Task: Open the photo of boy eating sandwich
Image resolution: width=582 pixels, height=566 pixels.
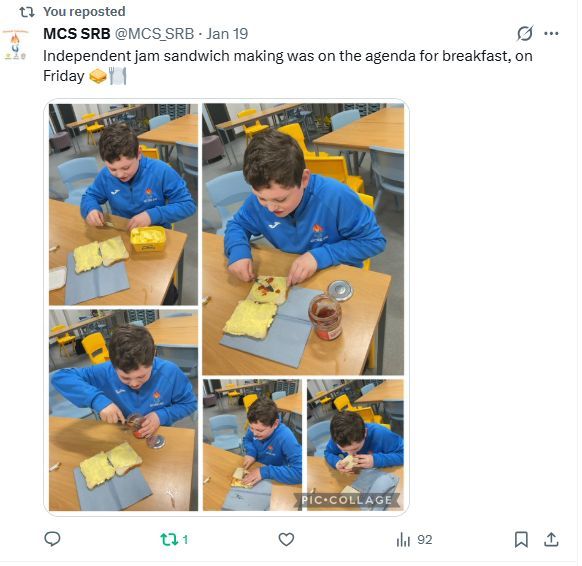Action: 355,445
